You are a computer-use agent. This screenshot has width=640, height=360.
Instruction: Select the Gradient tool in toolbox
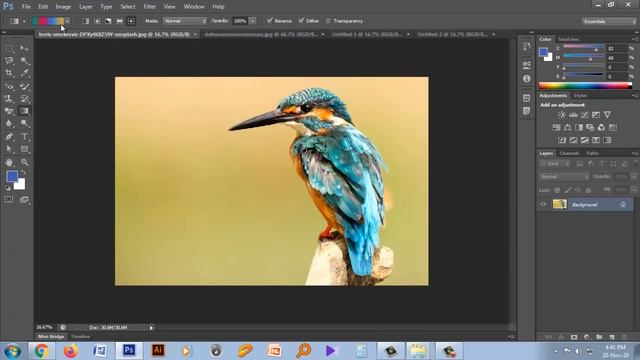coord(24,111)
